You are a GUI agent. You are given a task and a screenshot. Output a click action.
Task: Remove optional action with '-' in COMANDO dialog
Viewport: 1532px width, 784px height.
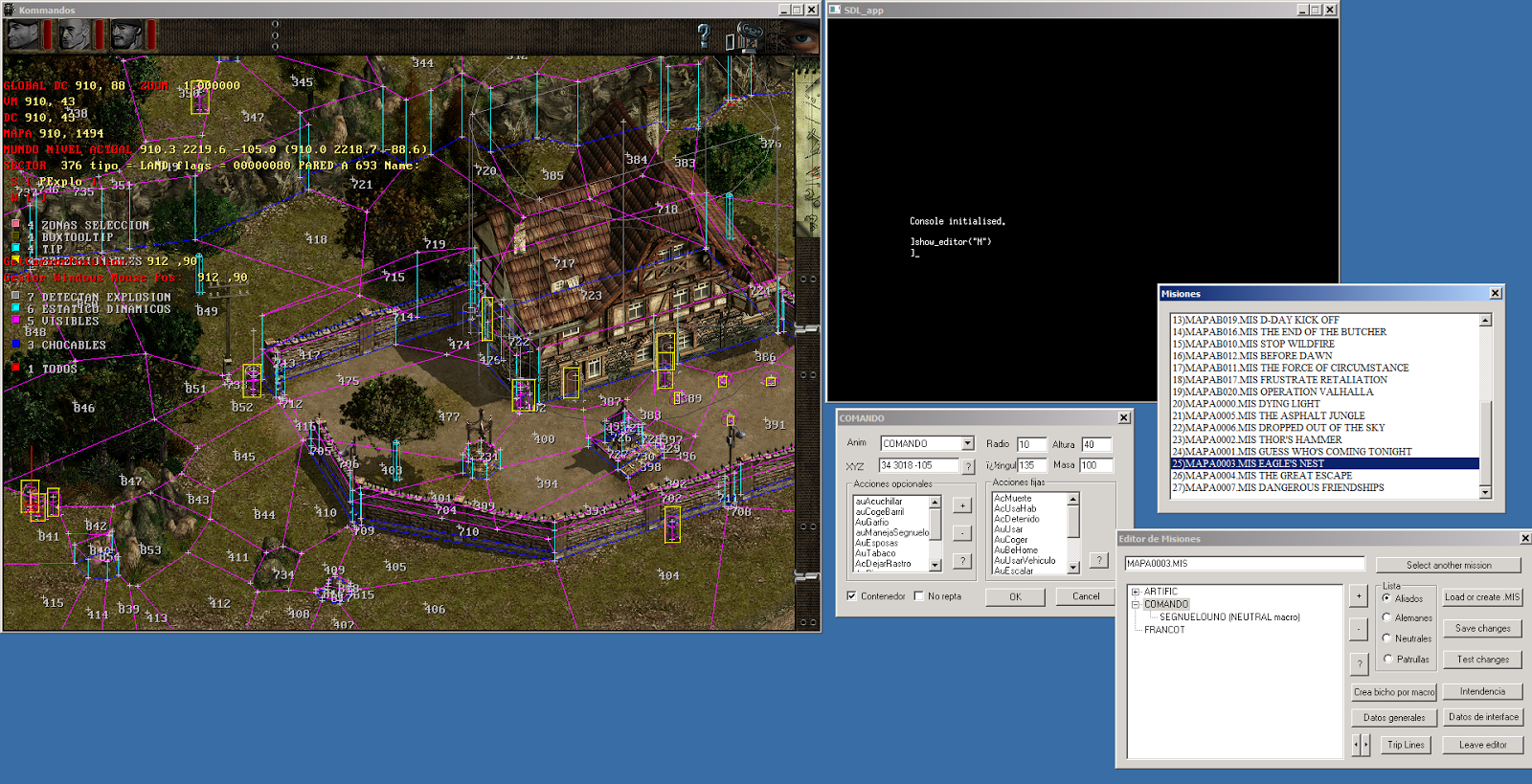tap(962, 533)
